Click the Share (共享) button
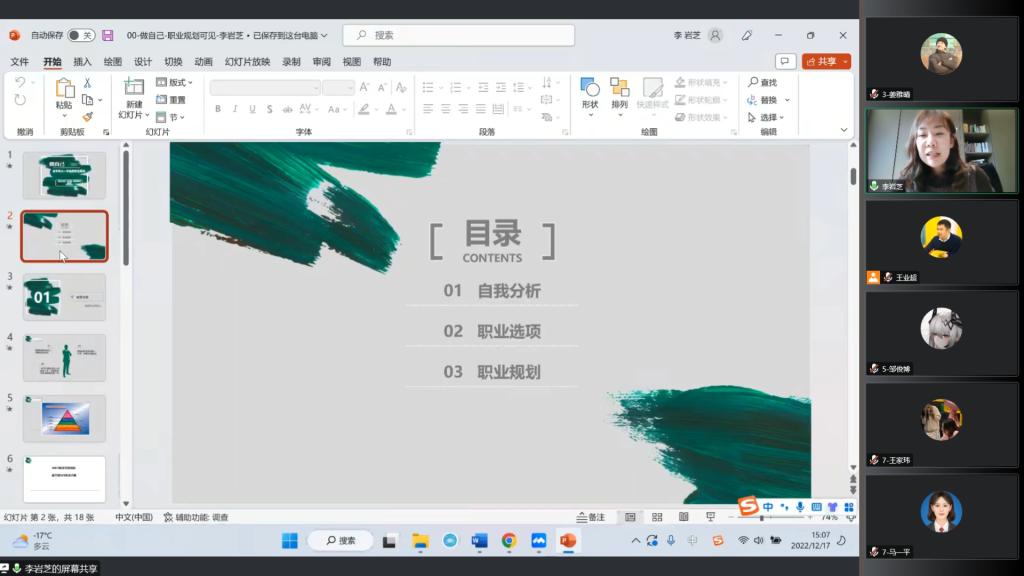The width and height of the screenshot is (1024, 576). tap(826, 61)
